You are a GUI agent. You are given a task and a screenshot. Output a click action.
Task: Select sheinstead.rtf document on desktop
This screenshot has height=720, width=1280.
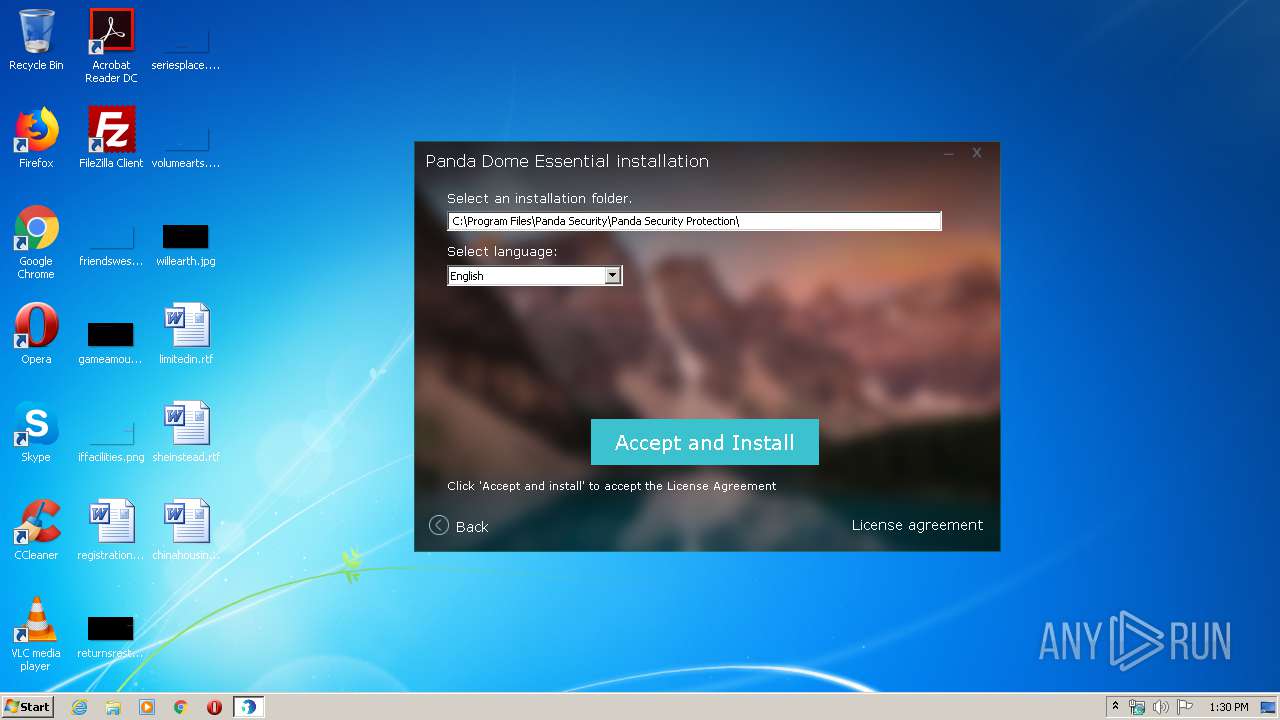[x=186, y=432]
